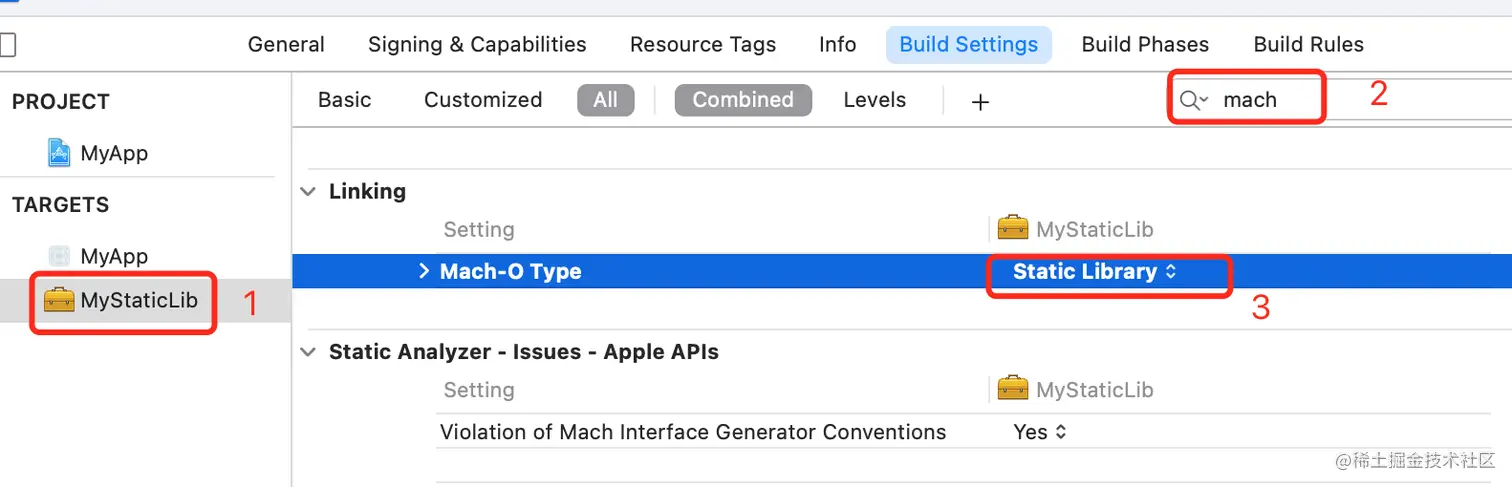Expand the Mach-O Type row chevron
Viewport: 1512px width, 487px height.
[x=424, y=271]
